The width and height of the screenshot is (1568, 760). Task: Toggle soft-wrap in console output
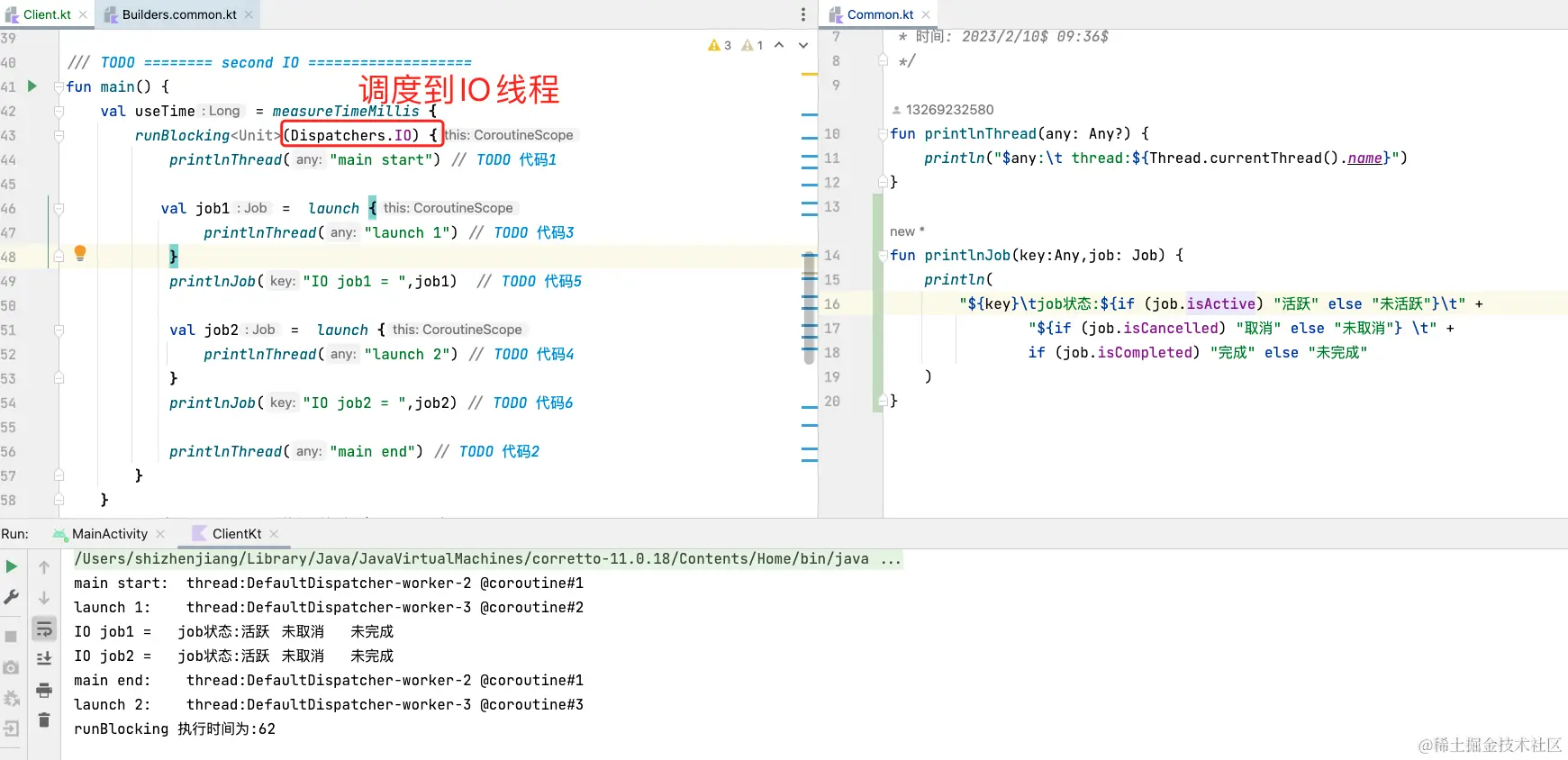click(x=44, y=629)
